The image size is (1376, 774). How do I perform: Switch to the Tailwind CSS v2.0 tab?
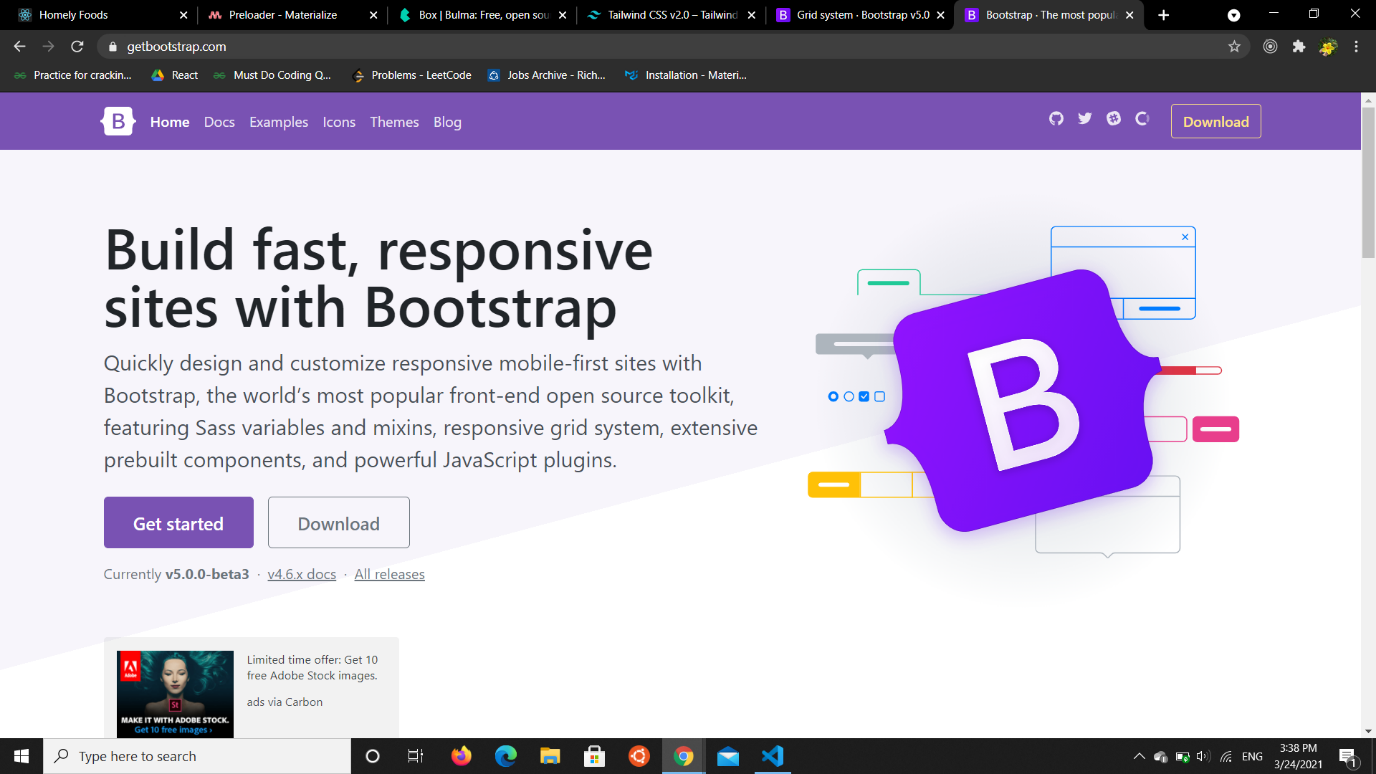pyautogui.click(x=670, y=15)
